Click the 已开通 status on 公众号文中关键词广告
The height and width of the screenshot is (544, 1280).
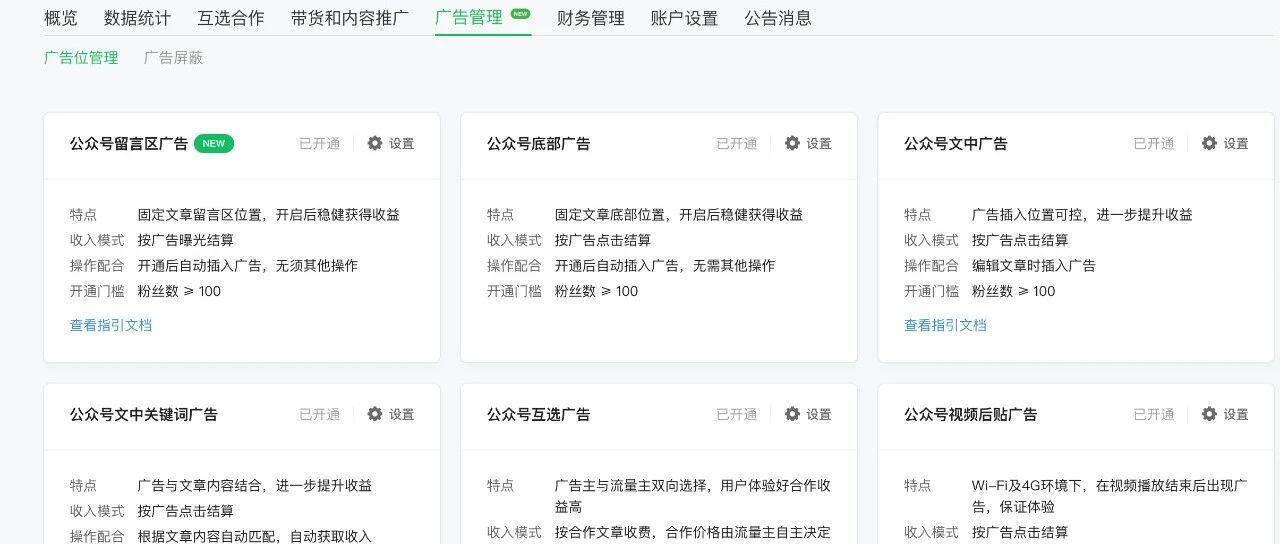[x=319, y=415]
